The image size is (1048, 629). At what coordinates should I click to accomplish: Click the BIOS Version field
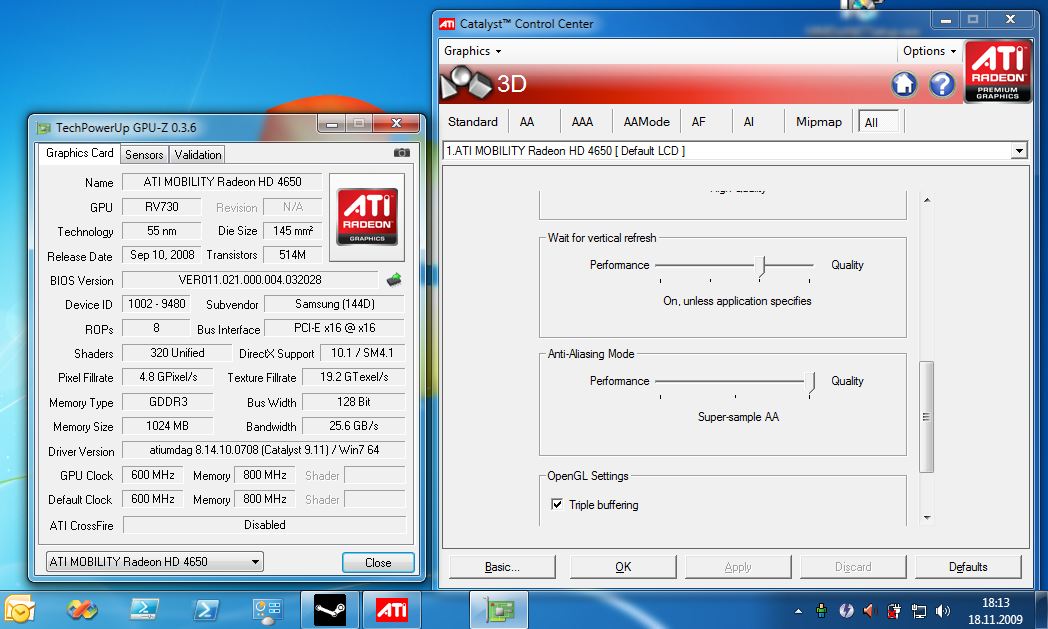tap(250, 280)
